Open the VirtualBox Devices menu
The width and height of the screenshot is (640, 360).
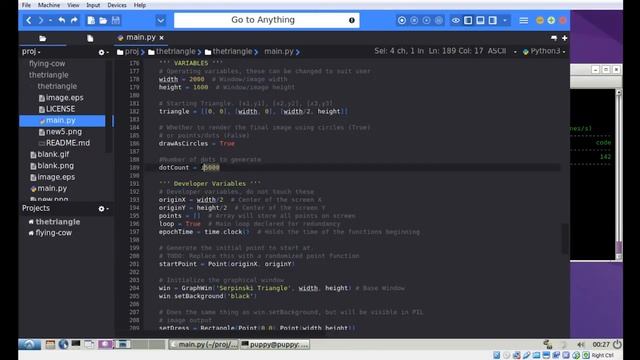point(117,5)
